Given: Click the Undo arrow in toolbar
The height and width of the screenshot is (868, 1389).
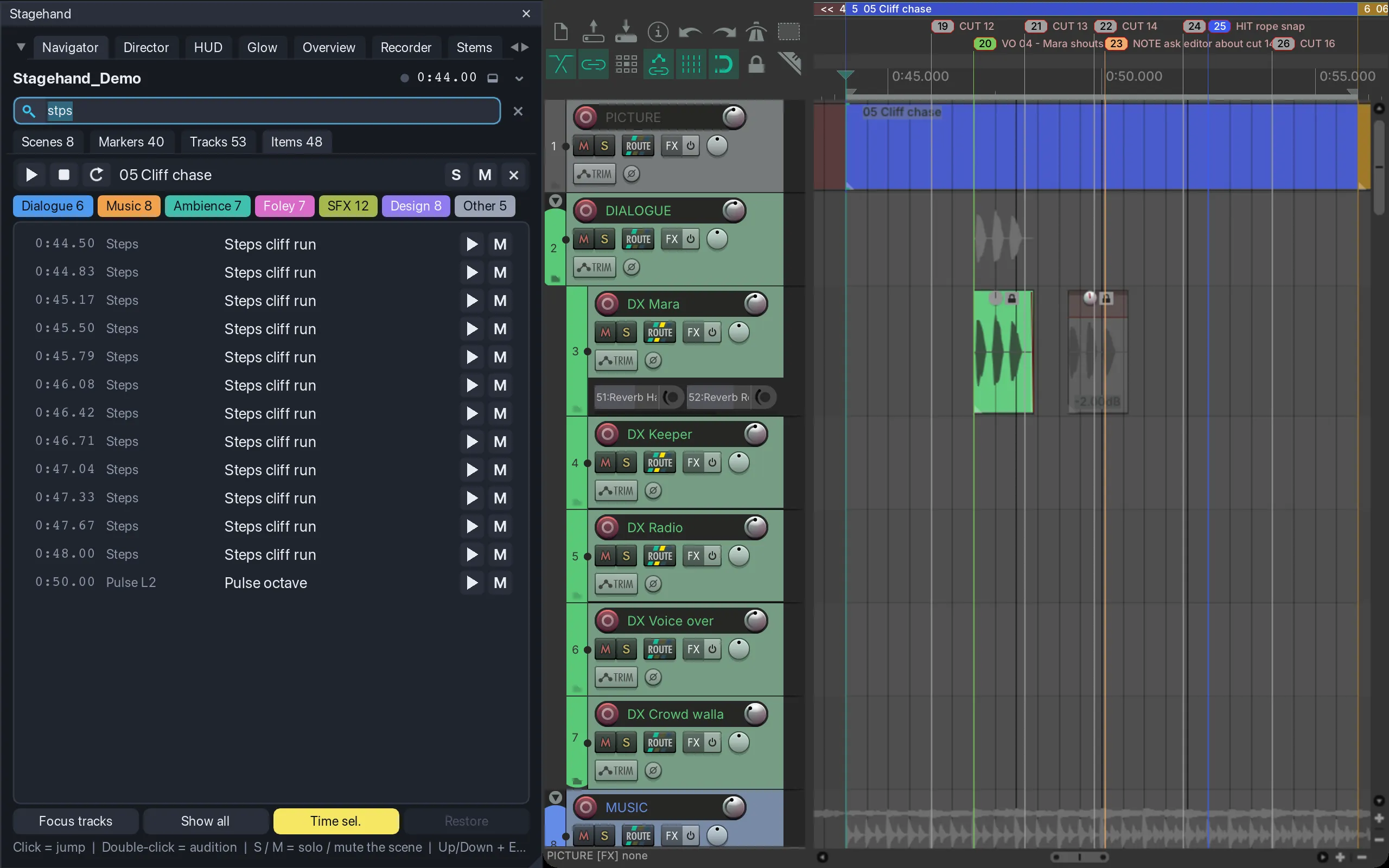Looking at the screenshot, I should (690, 32).
